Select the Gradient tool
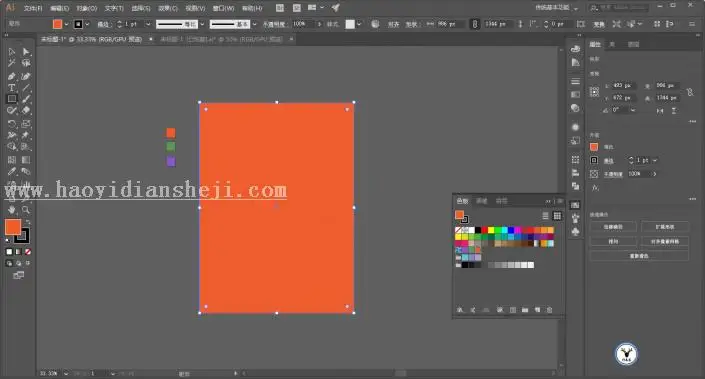The height and width of the screenshot is (379, 705). click(x=26, y=160)
